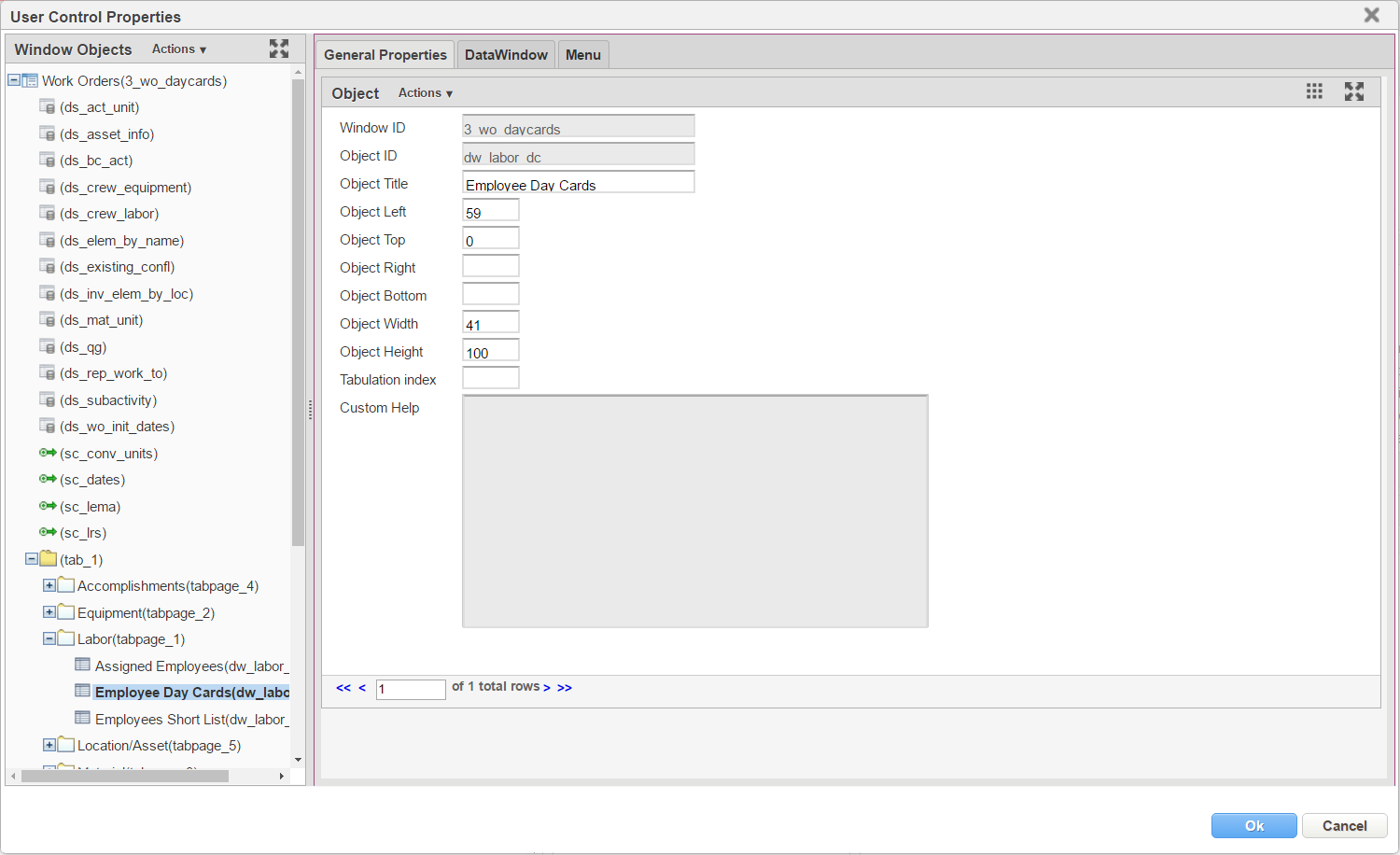The height and width of the screenshot is (855, 1400).
Task: Go to last row with >> link
Action: pos(565,688)
